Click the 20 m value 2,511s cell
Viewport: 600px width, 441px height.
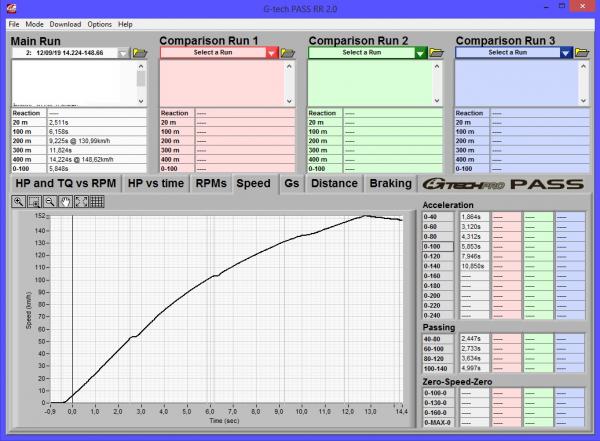pyautogui.click(x=97, y=122)
